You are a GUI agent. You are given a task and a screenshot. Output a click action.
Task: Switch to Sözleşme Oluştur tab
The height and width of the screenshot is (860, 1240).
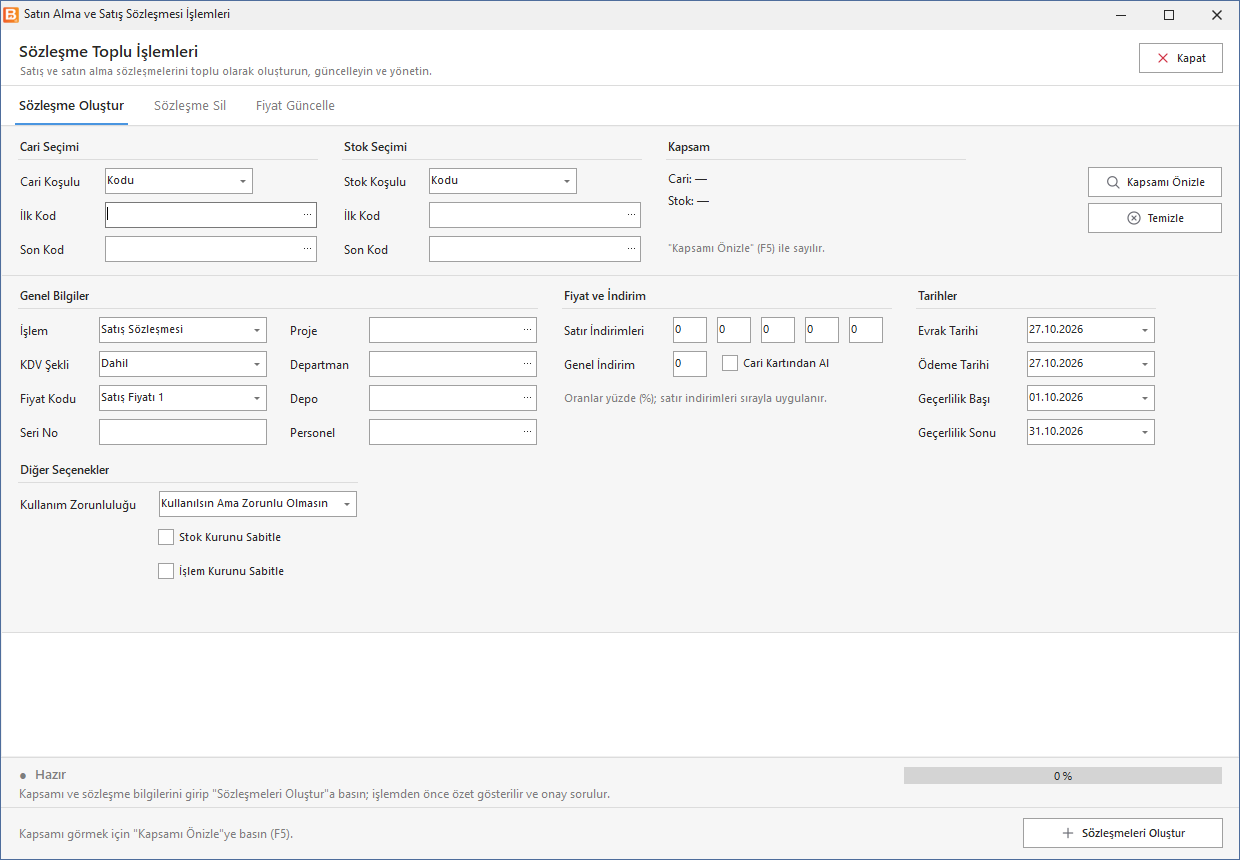(x=72, y=106)
